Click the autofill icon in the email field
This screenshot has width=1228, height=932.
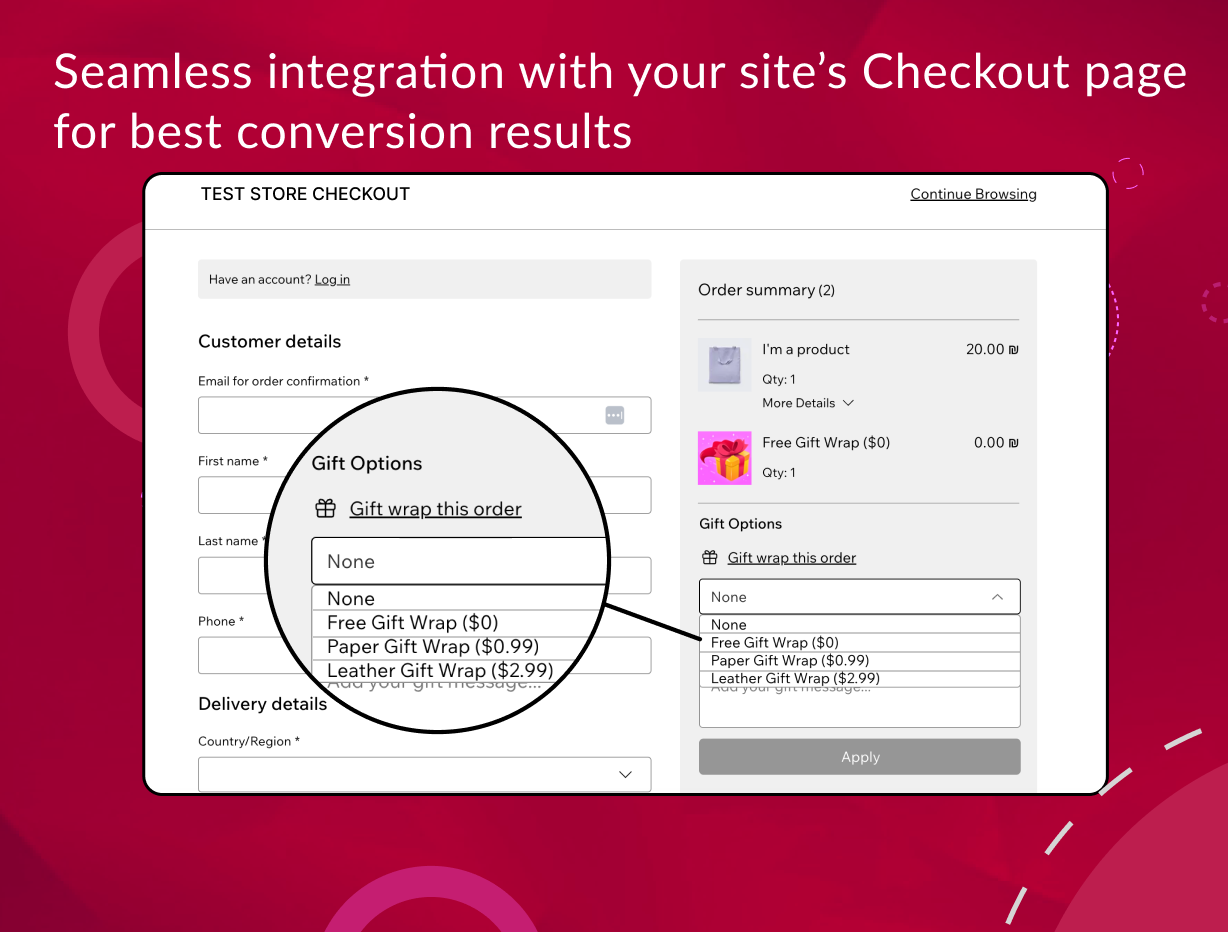[x=615, y=415]
